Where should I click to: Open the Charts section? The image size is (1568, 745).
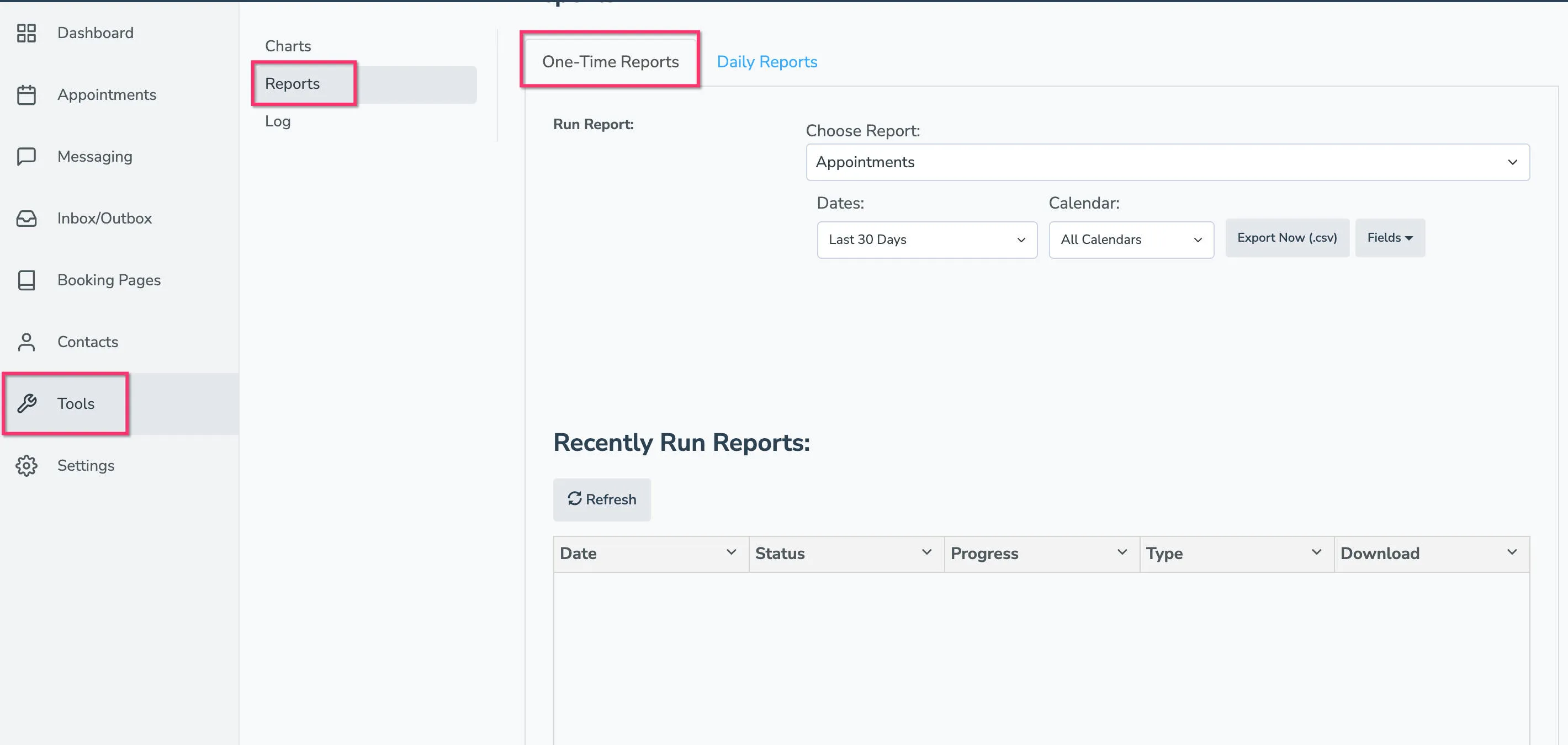[x=288, y=46]
